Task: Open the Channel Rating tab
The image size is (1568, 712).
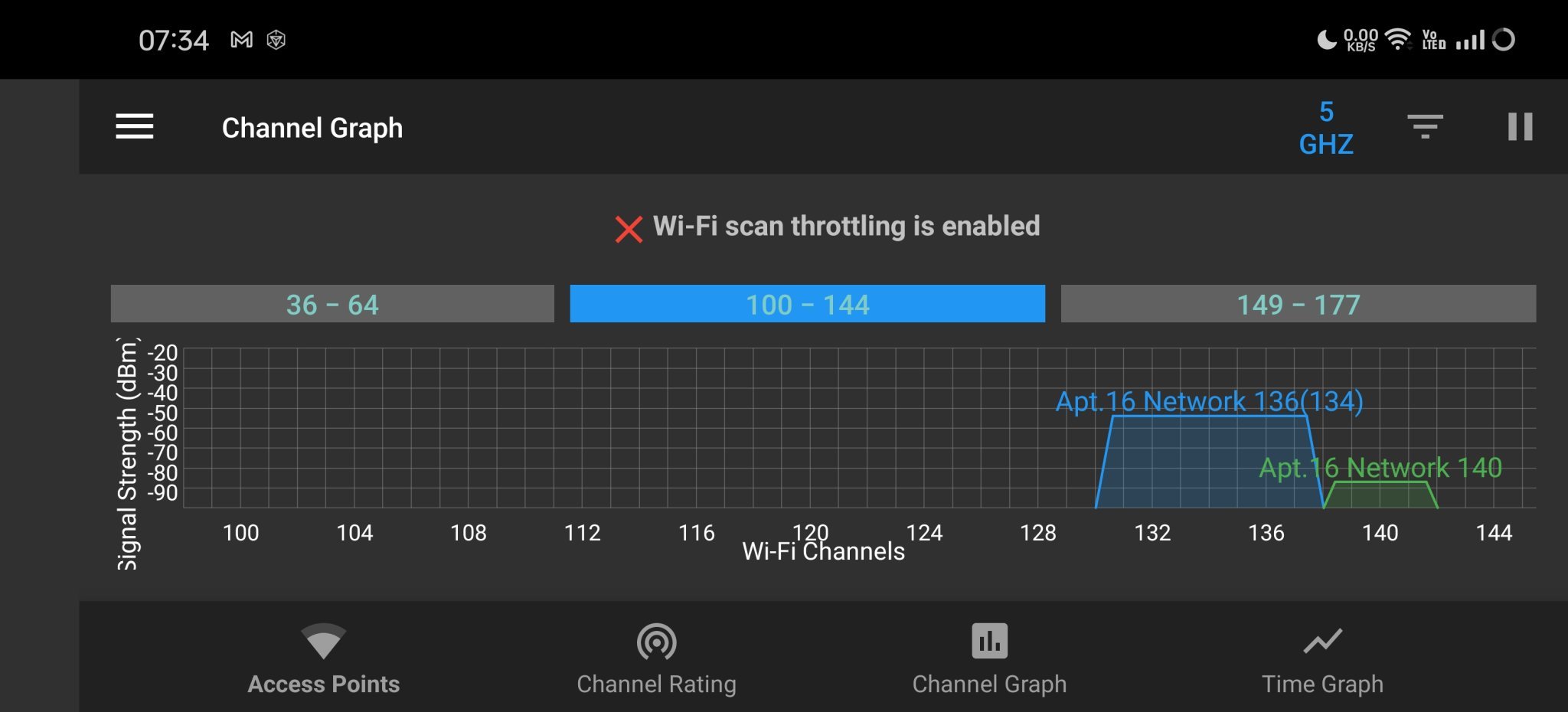Action: click(656, 658)
